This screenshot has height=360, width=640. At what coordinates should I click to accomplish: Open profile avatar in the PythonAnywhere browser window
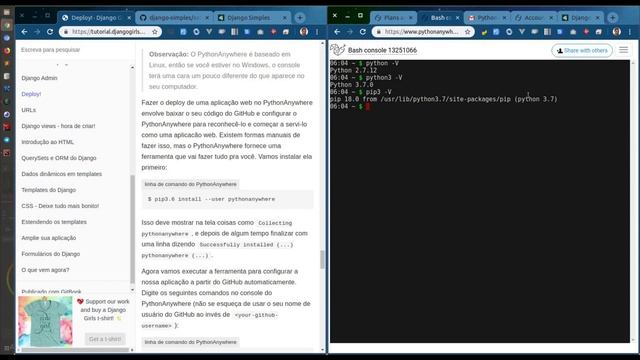(x=616, y=32)
